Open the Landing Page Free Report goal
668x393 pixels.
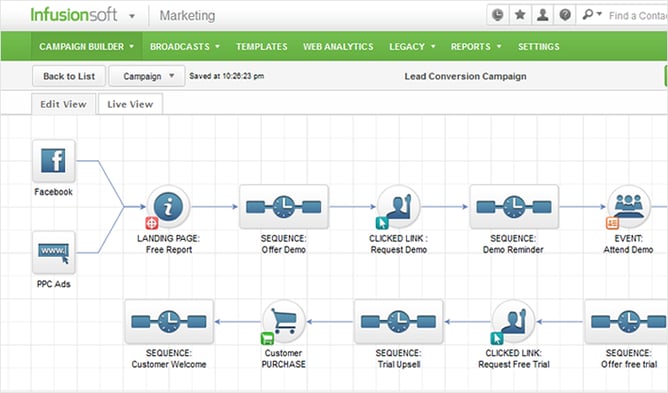coord(168,207)
